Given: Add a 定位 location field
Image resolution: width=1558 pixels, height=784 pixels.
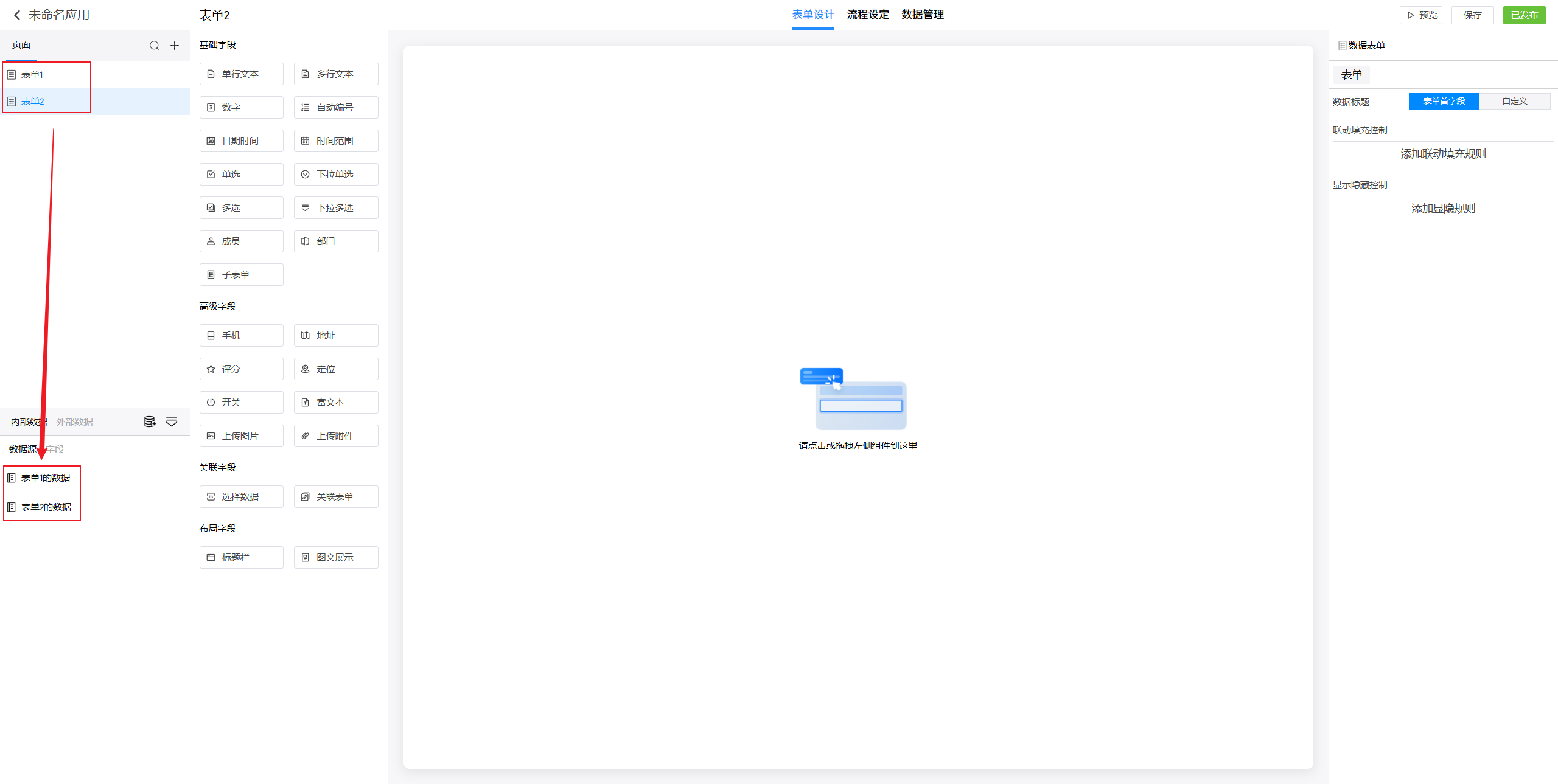Looking at the screenshot, I should pos(335,369).
